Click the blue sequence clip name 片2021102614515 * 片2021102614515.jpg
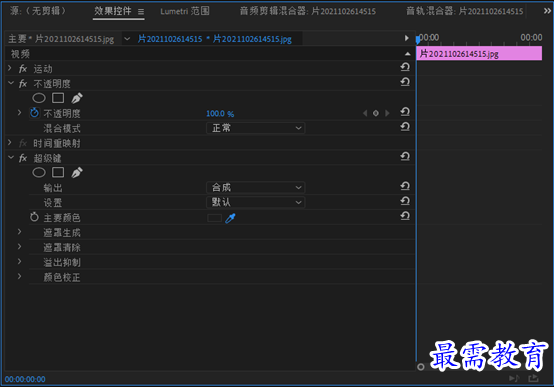 [215, 39]
